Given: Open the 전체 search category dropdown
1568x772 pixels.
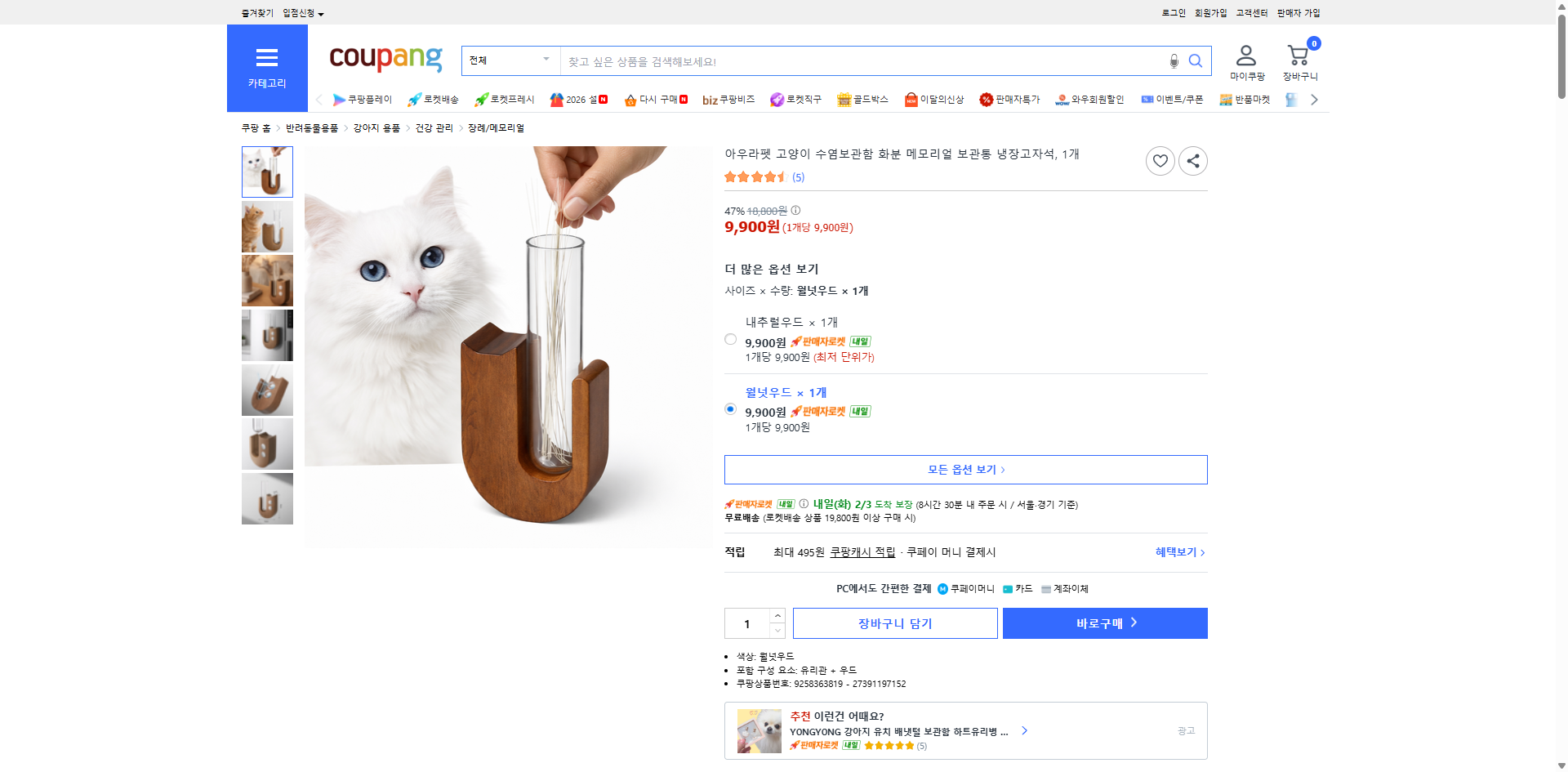Looking at the screenshot, I should click(510, 60).
